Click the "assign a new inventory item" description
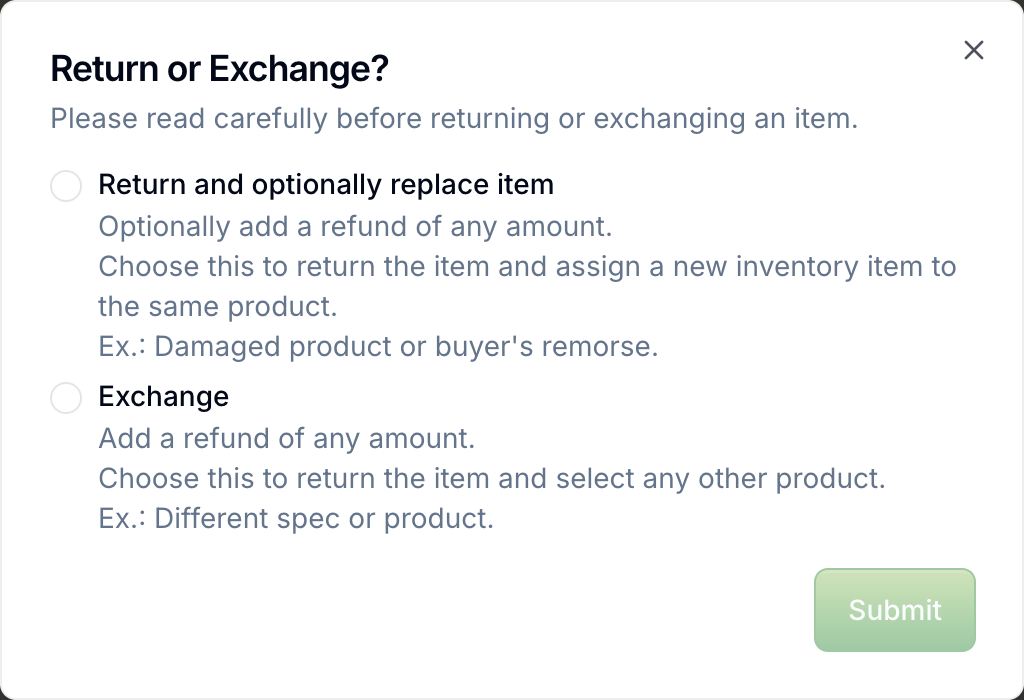The height and width of the screenshot is (700, 1024). coord(527,266)
